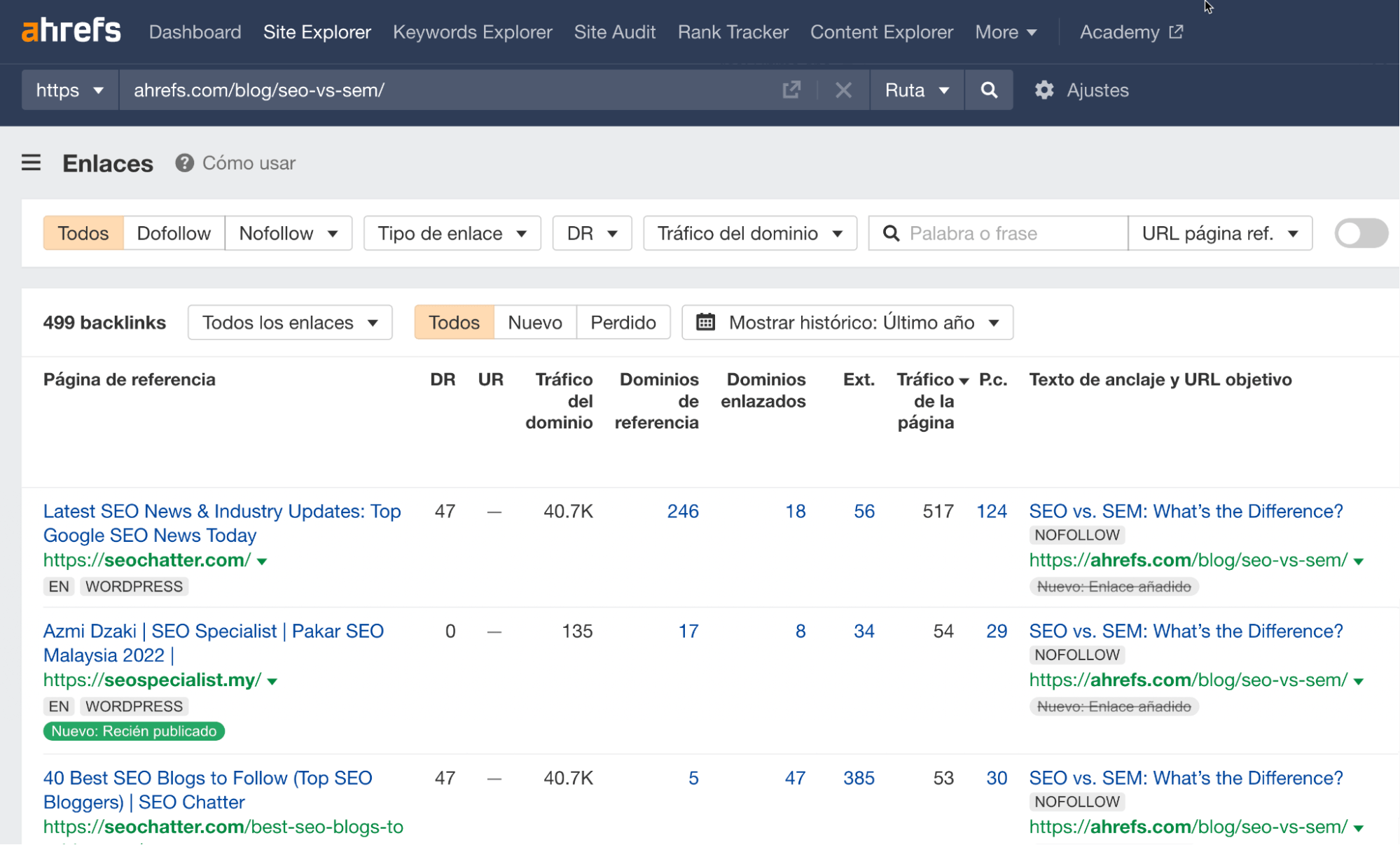Open the Ruta dropdown

coord(916,90)
